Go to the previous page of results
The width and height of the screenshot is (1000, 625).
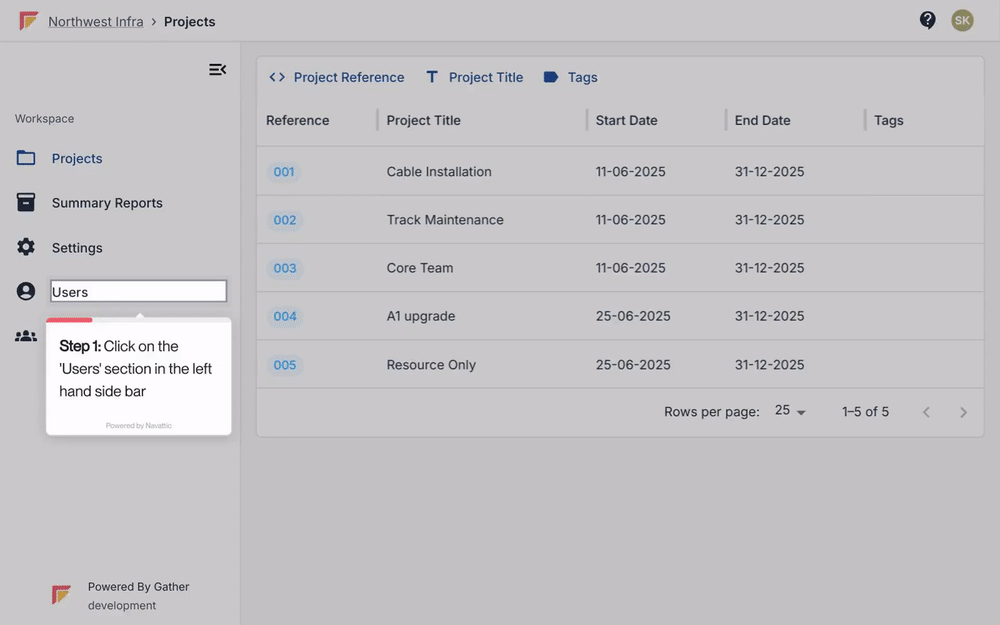tap(926, 413)
